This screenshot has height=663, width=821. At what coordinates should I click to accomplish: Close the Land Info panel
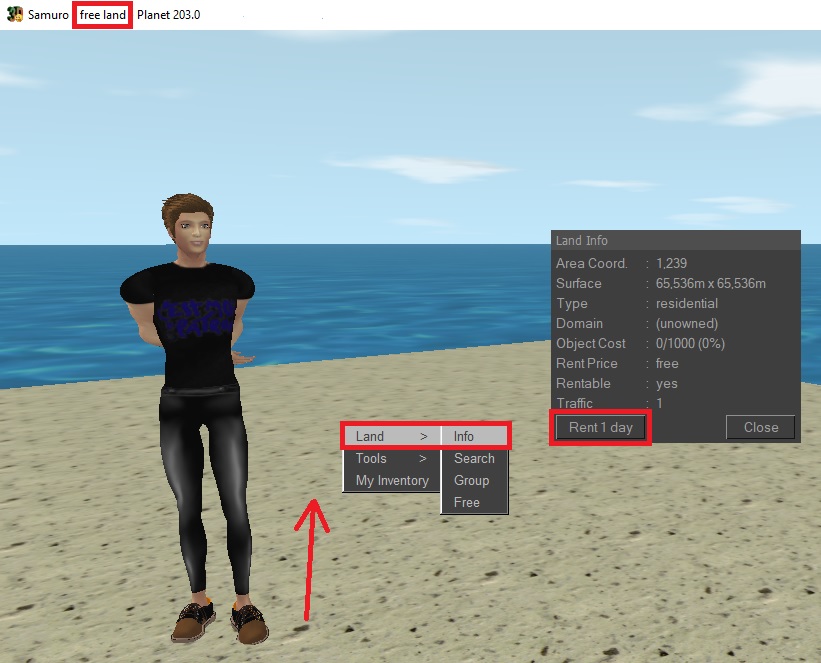tap(760, 427)
